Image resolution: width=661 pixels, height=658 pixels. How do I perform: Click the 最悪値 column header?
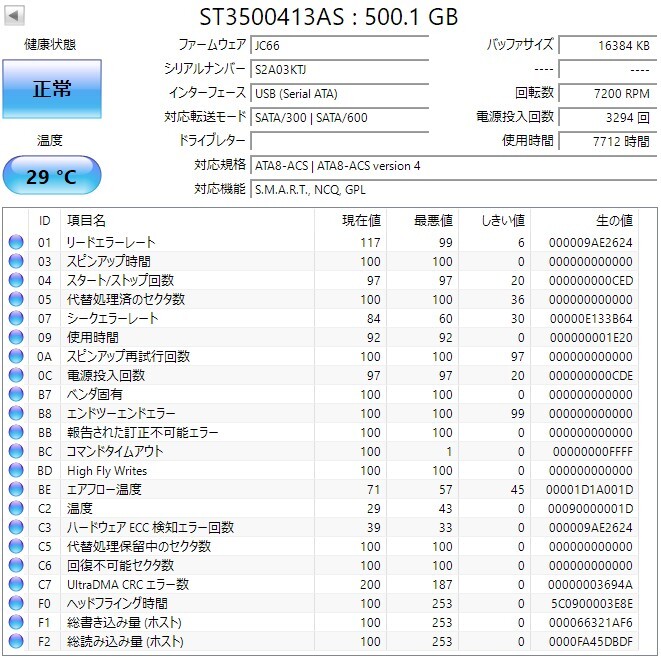point(422,220)
